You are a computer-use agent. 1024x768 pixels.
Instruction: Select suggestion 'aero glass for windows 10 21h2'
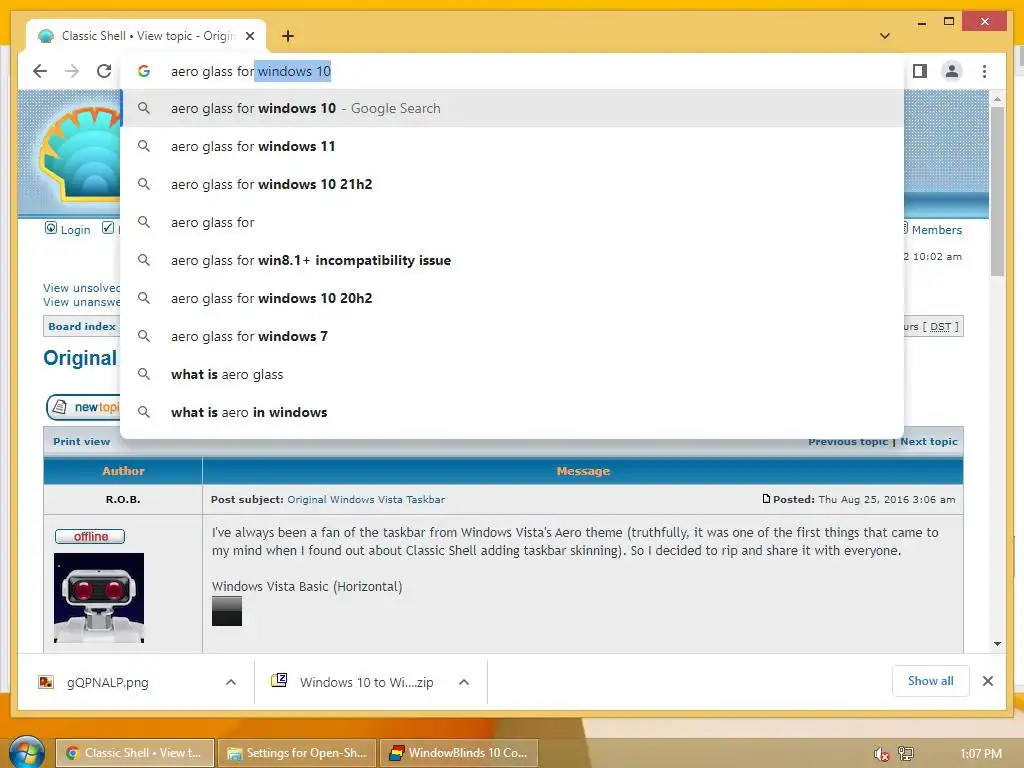click(x=512, y=184)
